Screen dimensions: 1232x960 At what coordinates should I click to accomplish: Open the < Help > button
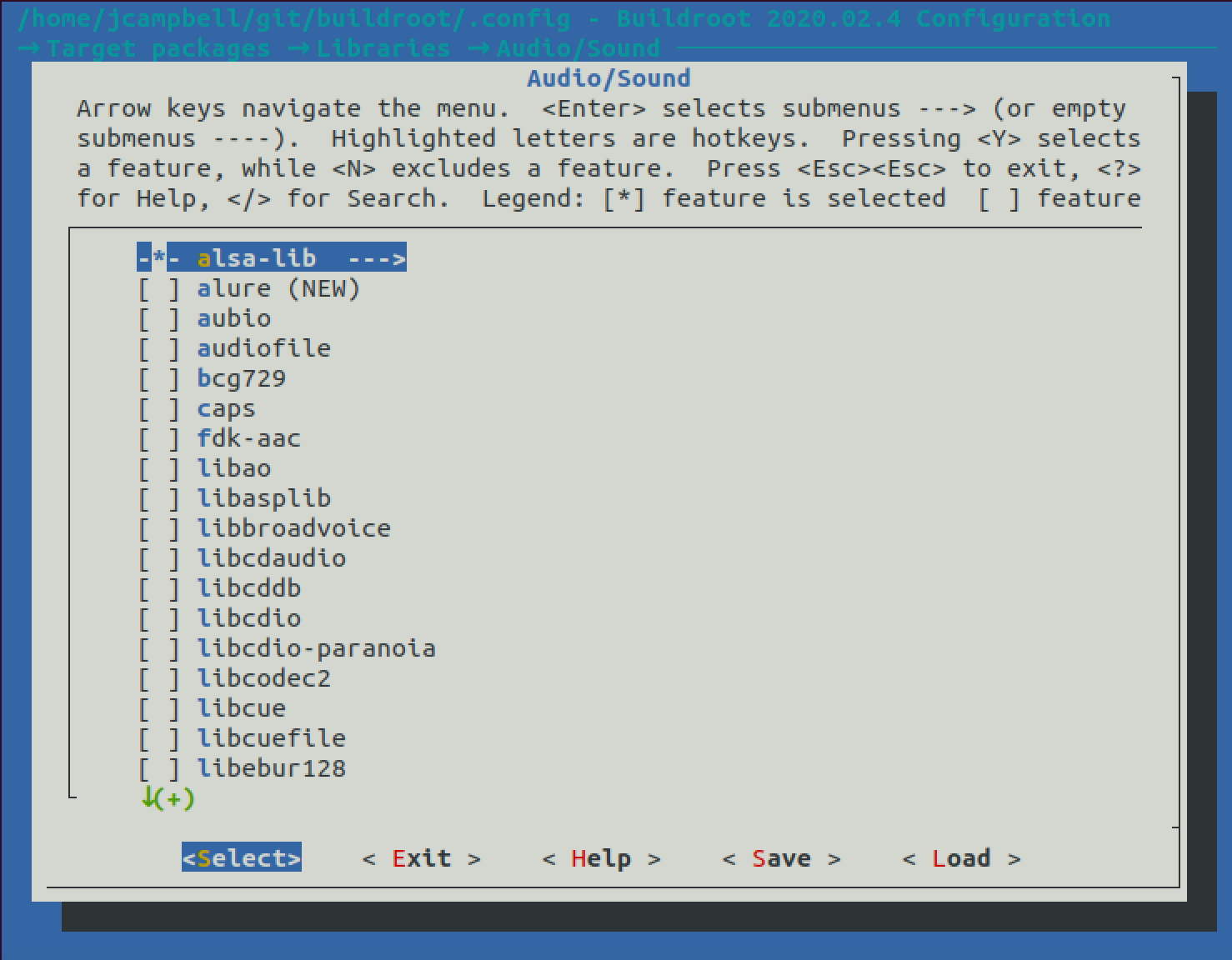602,857
